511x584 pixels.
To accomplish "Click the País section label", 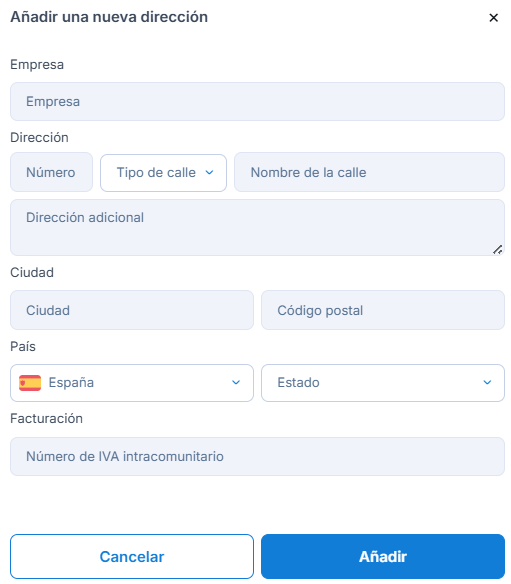I will click(x=23, y=346).
